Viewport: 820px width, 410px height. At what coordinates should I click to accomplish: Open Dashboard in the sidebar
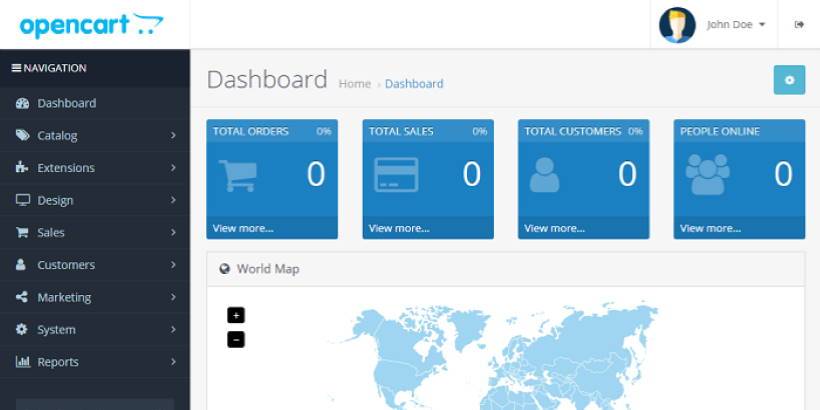pyautogui.click(x=66, y=103)
